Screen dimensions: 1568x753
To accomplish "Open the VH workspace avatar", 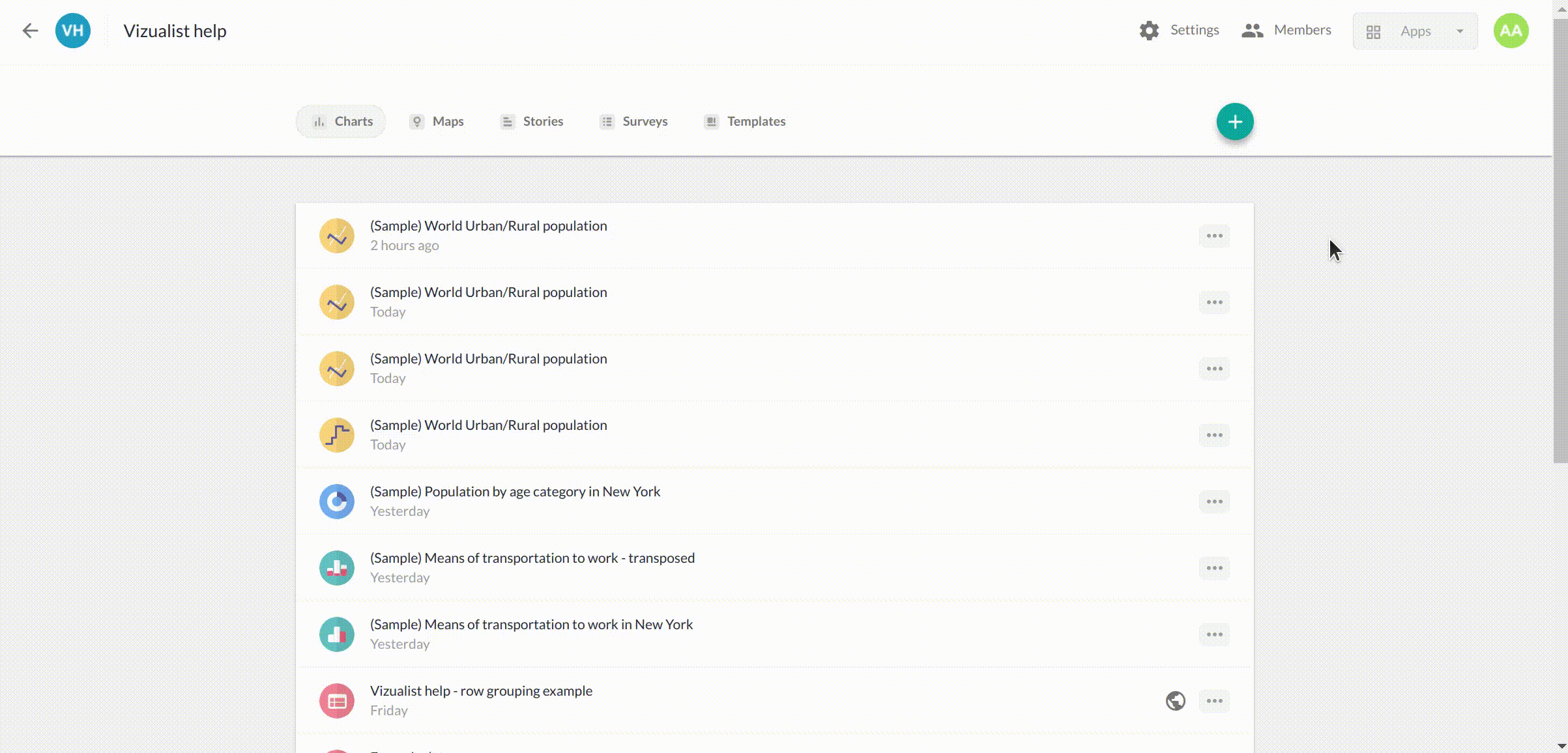I will point(73,31).
